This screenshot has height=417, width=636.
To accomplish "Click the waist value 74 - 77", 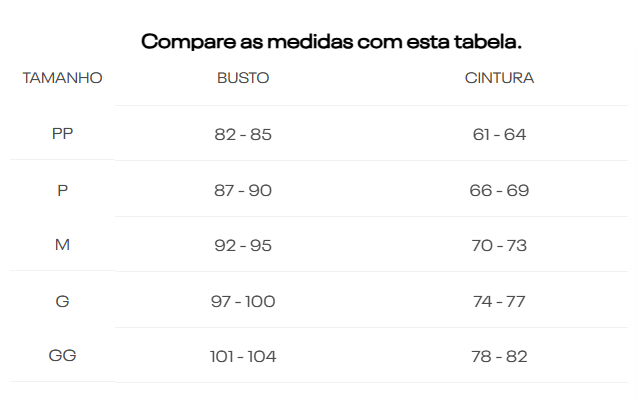I will click(499, 301).
